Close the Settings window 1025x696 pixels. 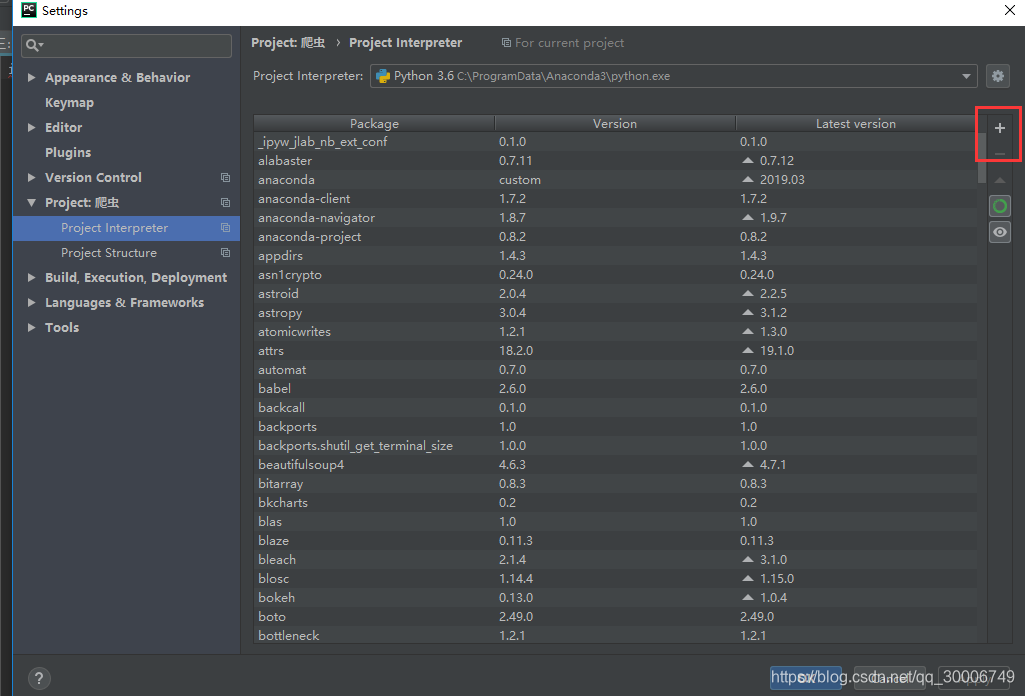(x=1009, y=10)
